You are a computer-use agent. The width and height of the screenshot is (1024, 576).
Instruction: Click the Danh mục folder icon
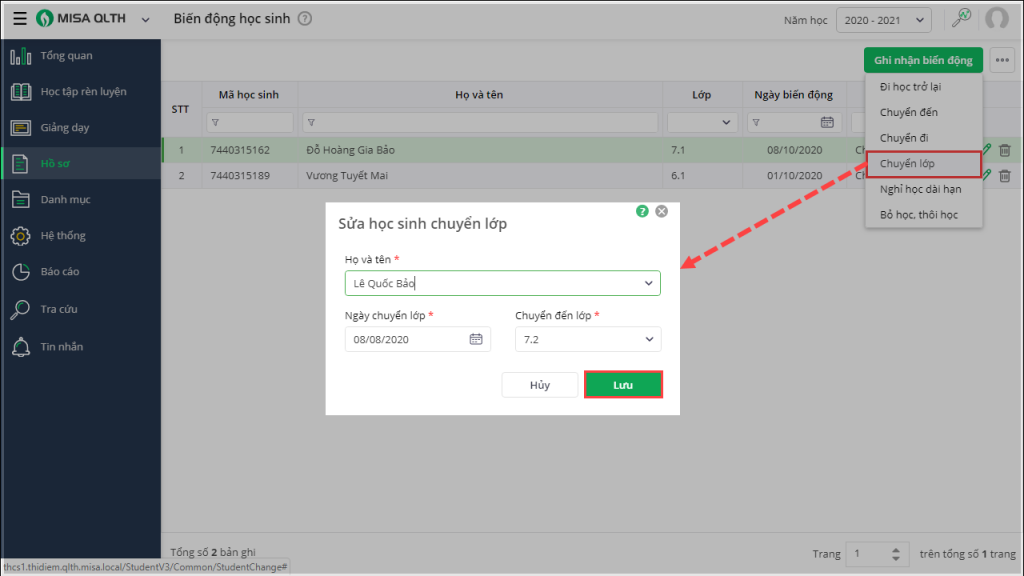[20, 199]
